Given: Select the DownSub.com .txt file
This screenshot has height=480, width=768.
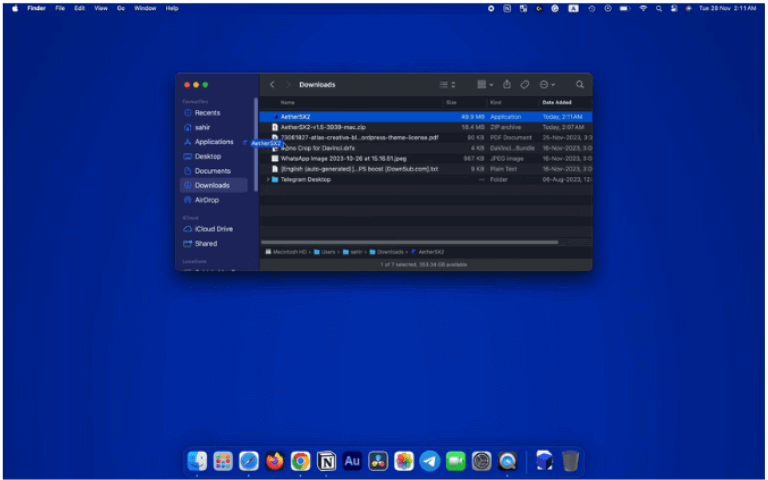Looking at the screenshot, I should [x=426, y=169].
